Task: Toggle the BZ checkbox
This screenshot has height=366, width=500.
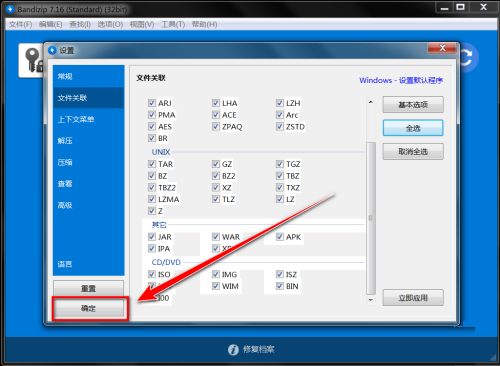Action: coord(152,176)
